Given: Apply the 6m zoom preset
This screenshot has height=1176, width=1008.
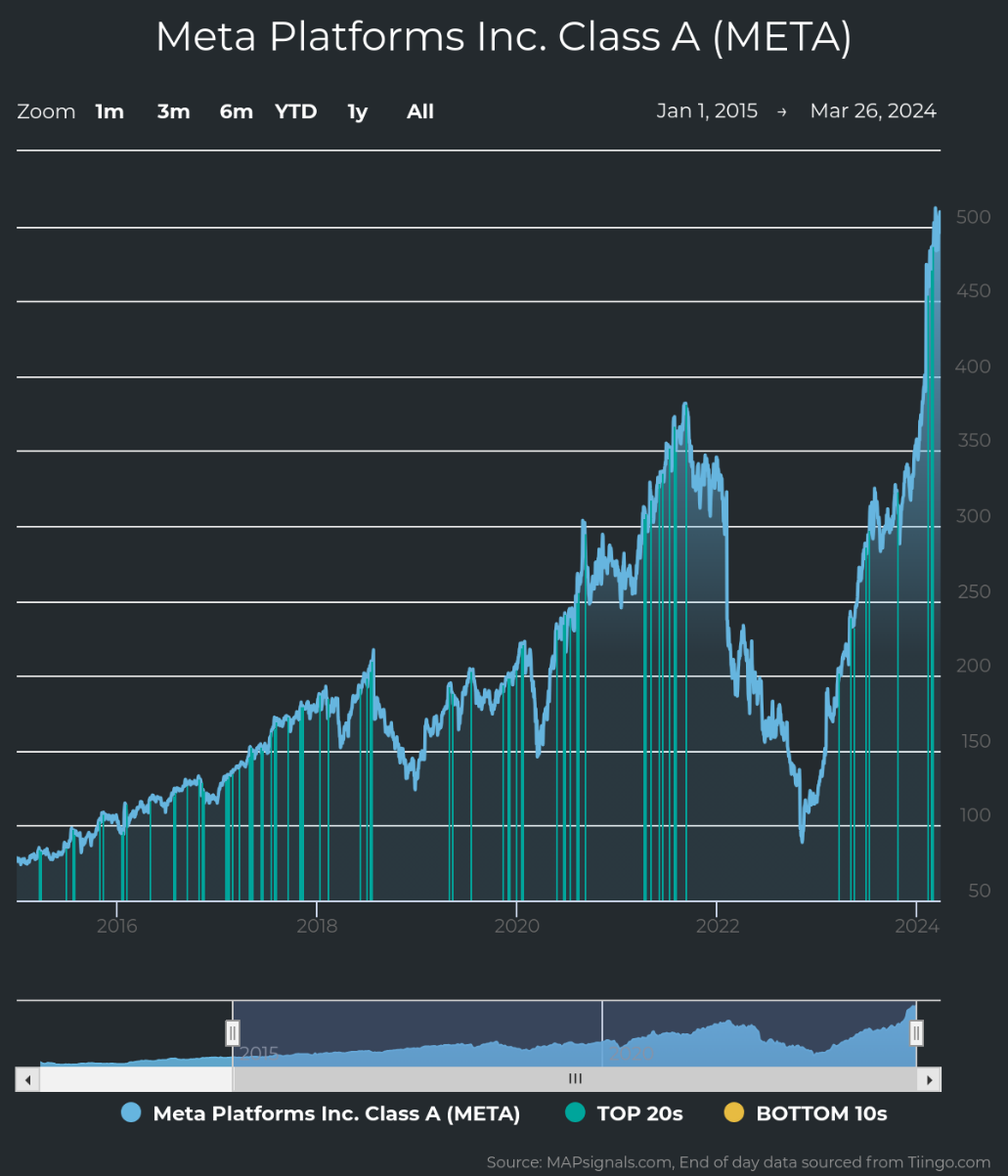Looking at the screenshot, I should (236, 111).
